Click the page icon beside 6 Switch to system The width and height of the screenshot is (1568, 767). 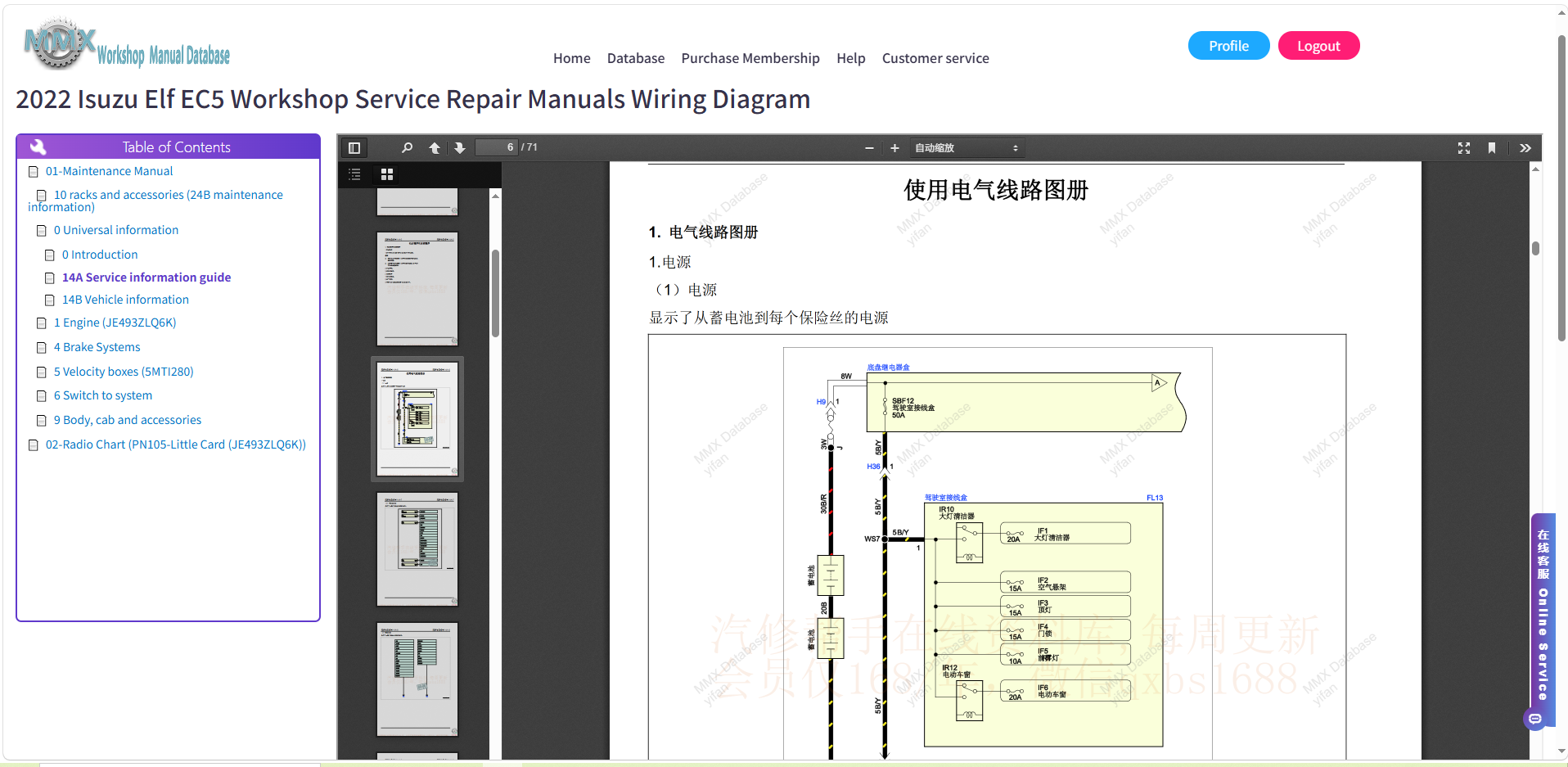click(x=42, y=396)
